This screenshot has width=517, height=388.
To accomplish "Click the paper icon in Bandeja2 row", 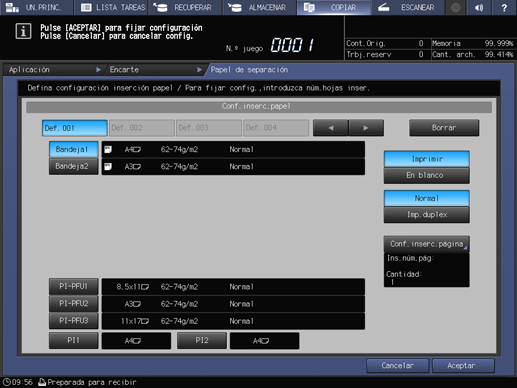I will (x=108, y=166).
